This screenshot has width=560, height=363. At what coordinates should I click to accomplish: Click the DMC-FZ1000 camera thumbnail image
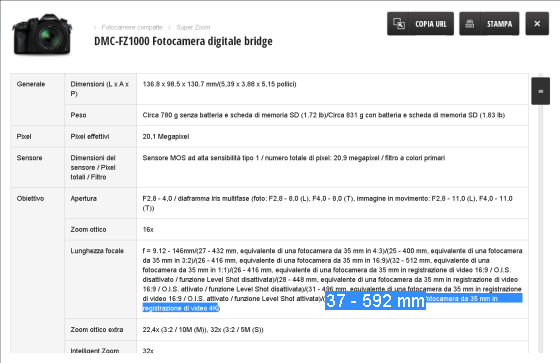(x=42, y=34)
